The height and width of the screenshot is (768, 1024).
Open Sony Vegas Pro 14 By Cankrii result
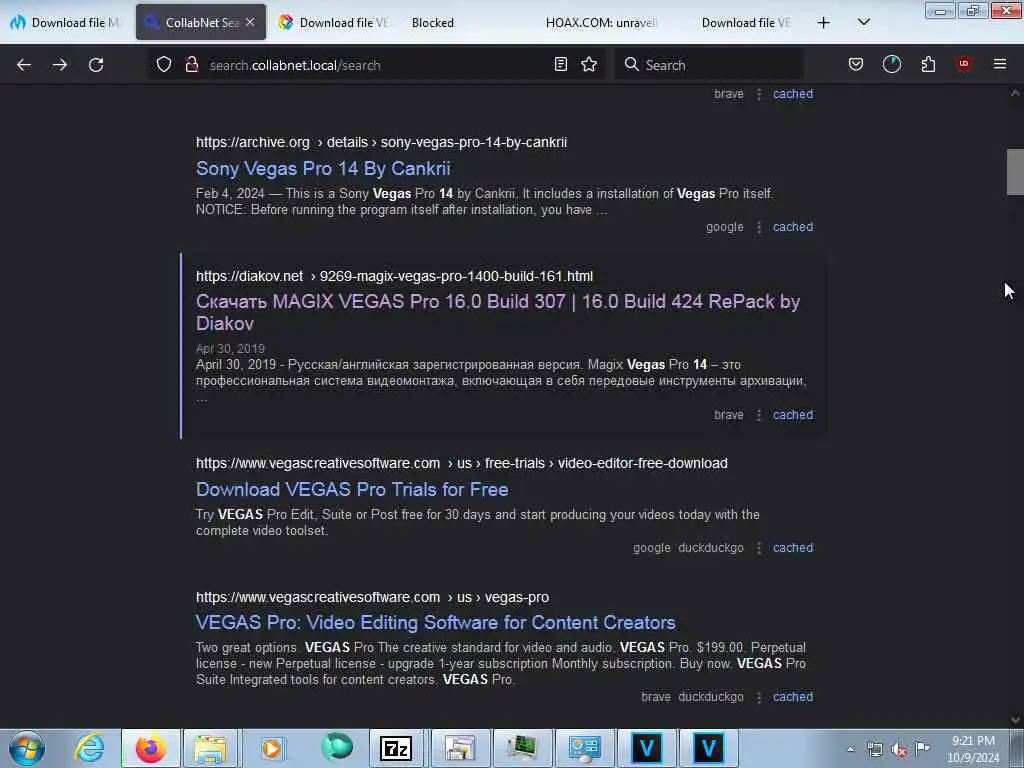(x=323, y=168)
